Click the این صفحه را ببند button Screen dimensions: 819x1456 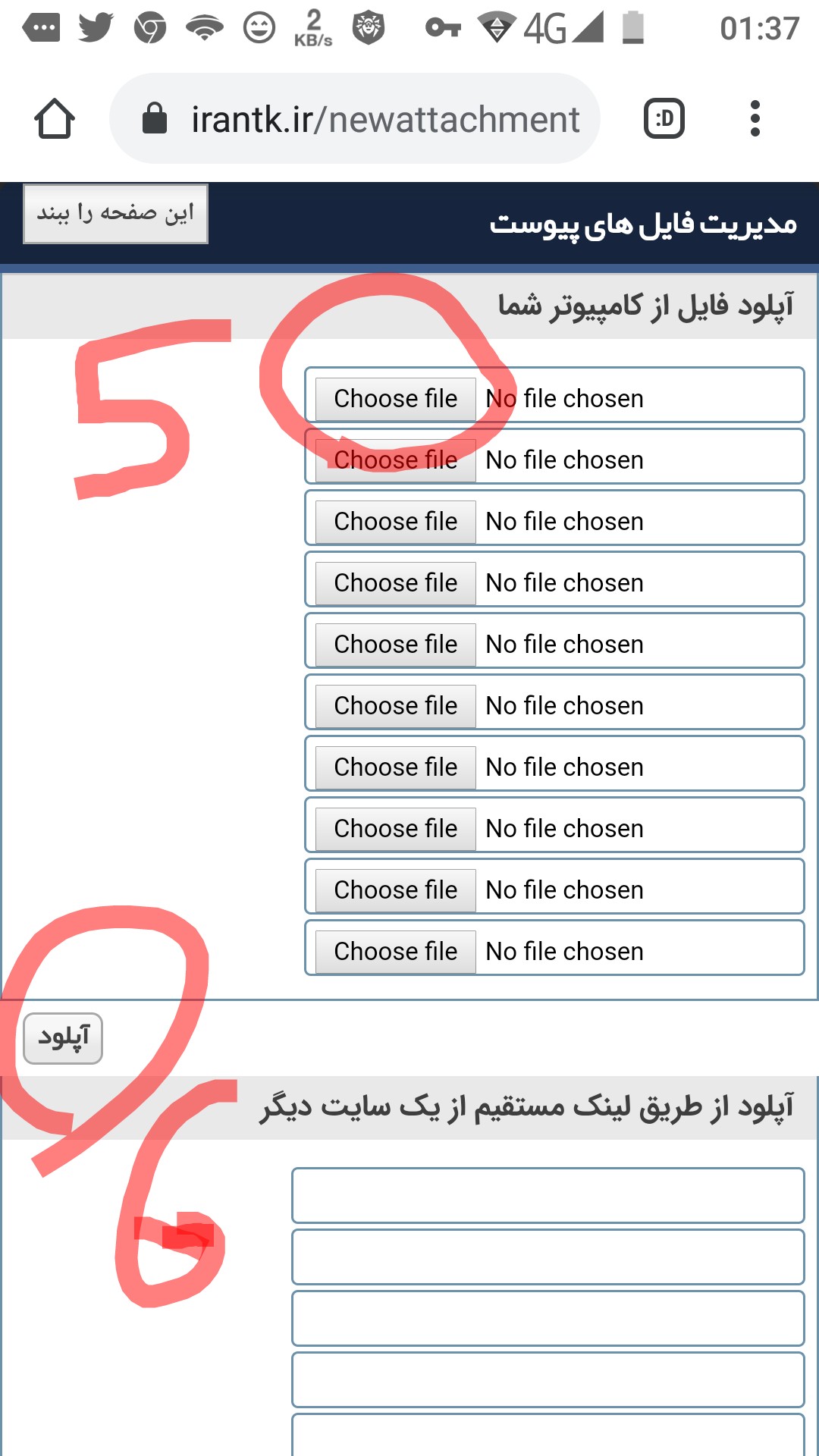coord(115,214)
